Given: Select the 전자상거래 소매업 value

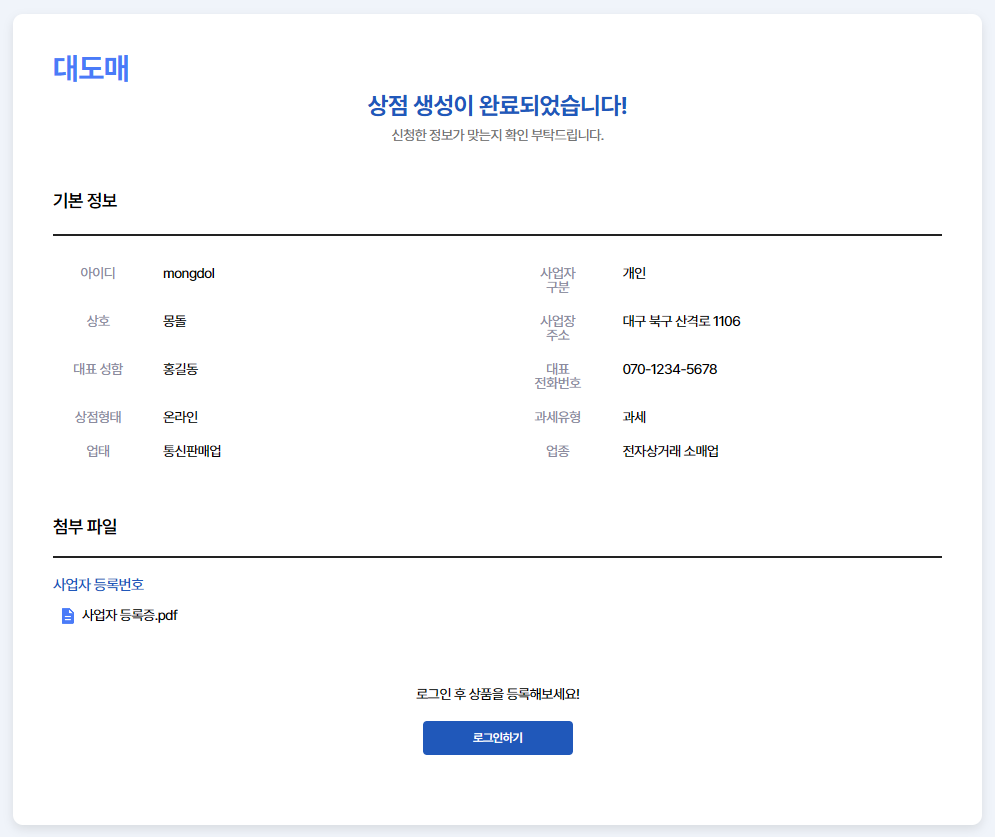Looking at the screenshot, I should coord(670,451).
